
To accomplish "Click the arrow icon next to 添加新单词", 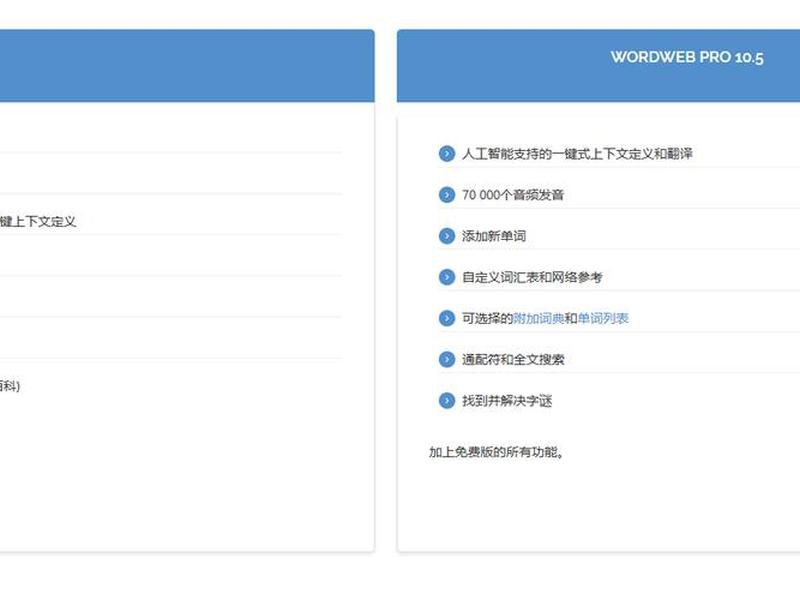I will coord(446,236).
